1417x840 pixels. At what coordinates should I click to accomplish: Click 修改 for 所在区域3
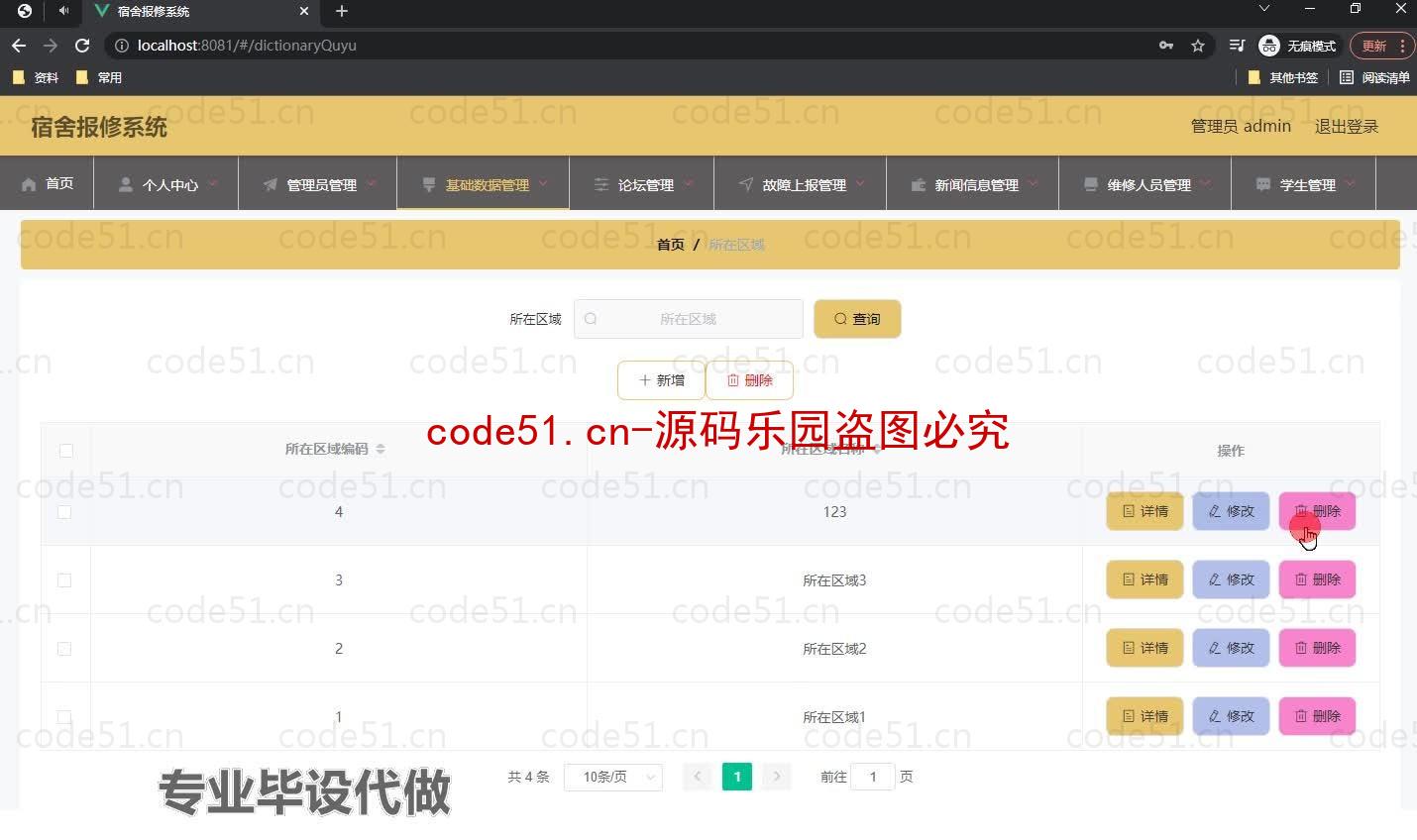(x=1231, y=579)
